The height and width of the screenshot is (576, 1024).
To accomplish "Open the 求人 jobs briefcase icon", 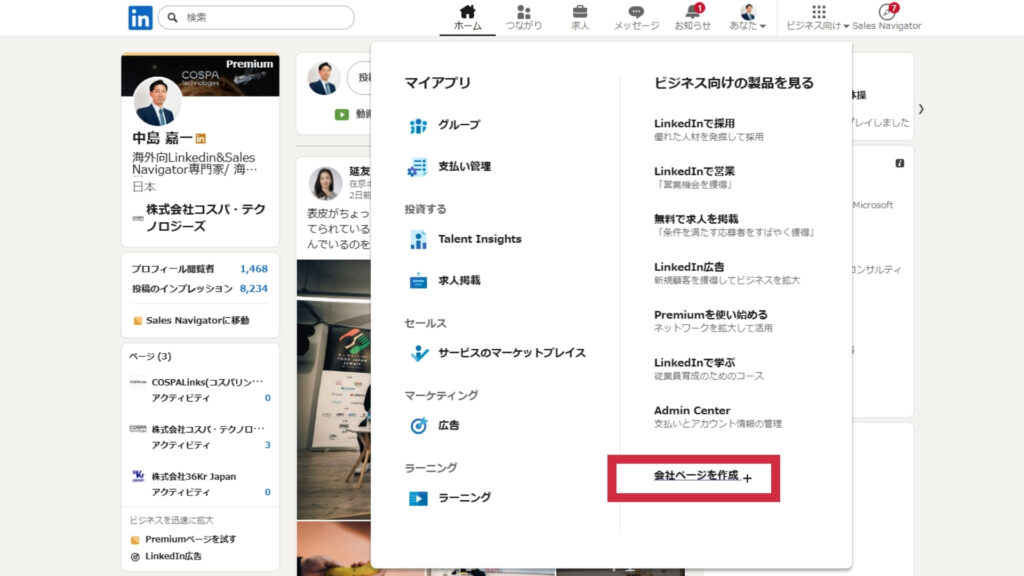I will tap(580, 13).
